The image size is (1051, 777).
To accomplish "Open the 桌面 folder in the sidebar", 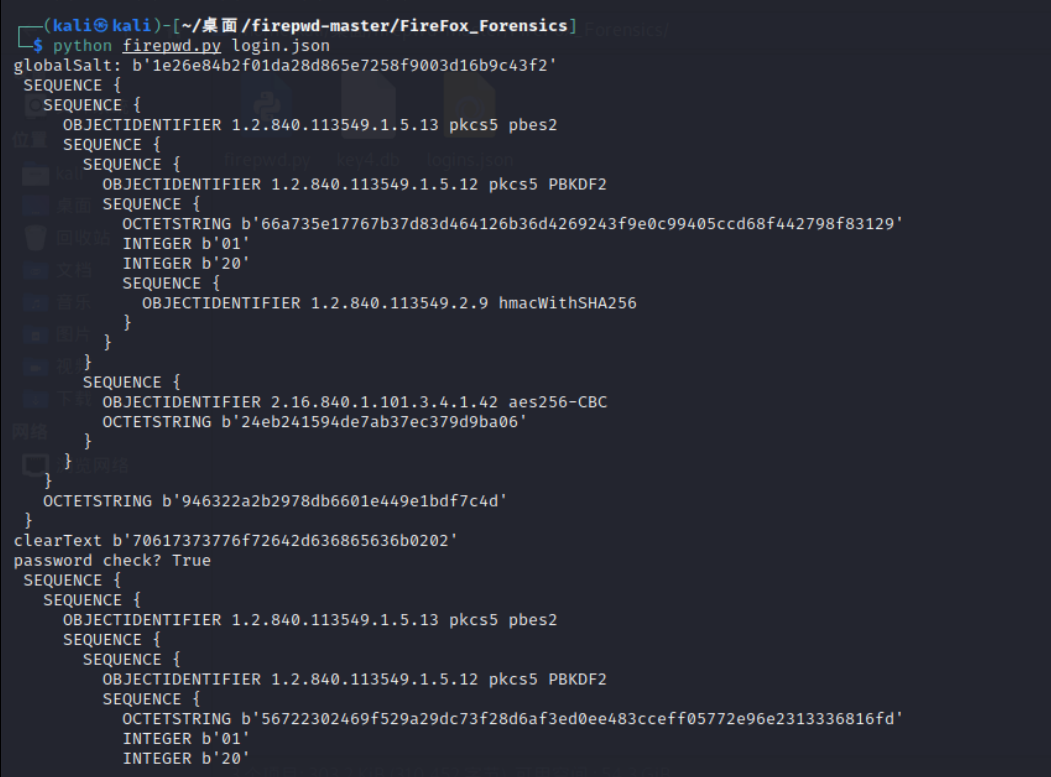I will point(37,205).
